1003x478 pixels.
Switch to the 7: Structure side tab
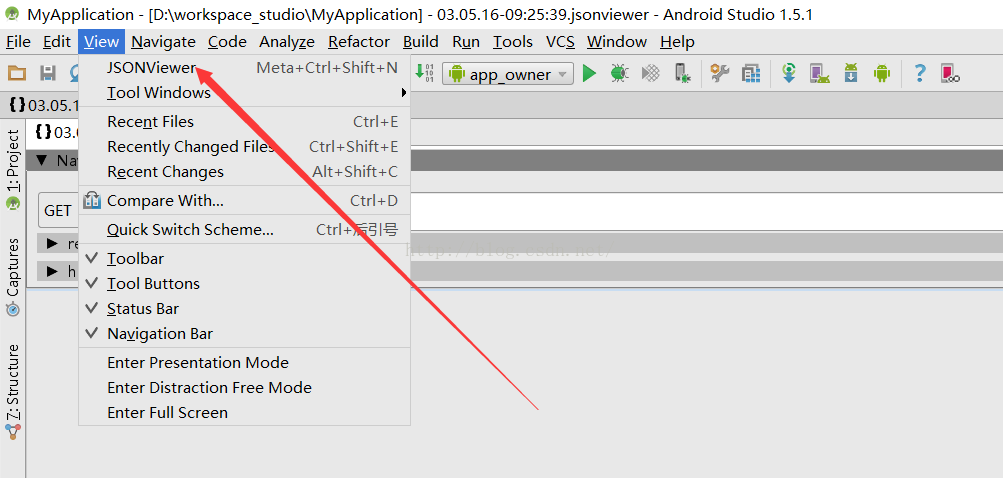(13, 392)
